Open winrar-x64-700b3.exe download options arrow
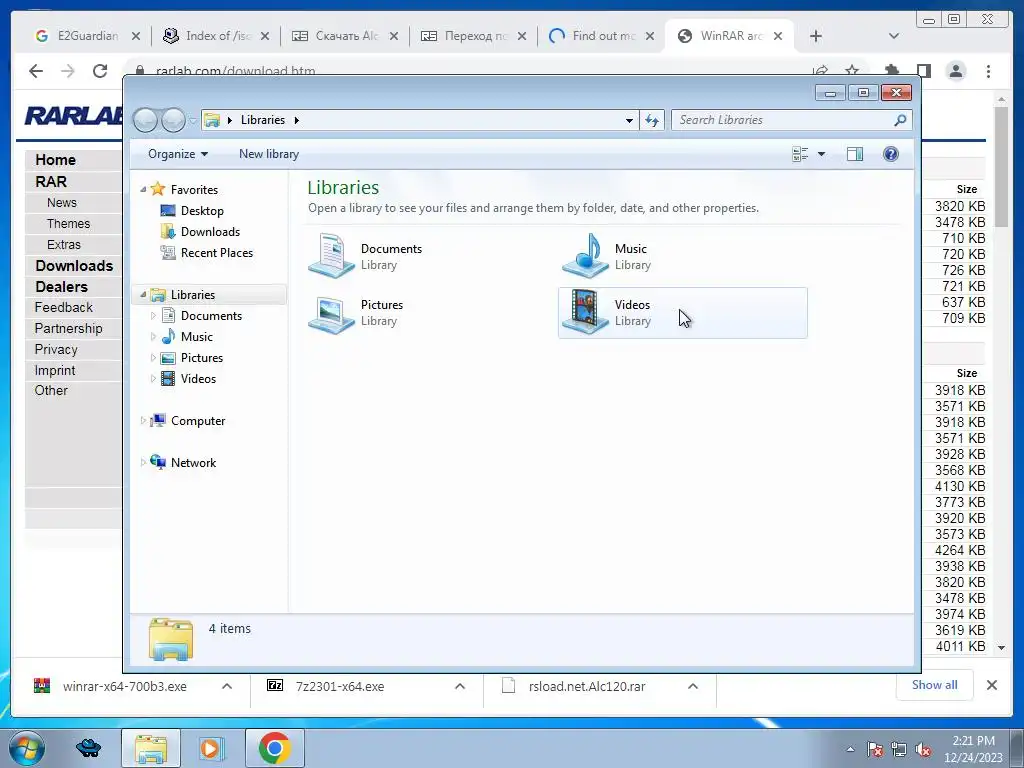The width and height of the screenshot is (1024, 768). tap(227, 686)
